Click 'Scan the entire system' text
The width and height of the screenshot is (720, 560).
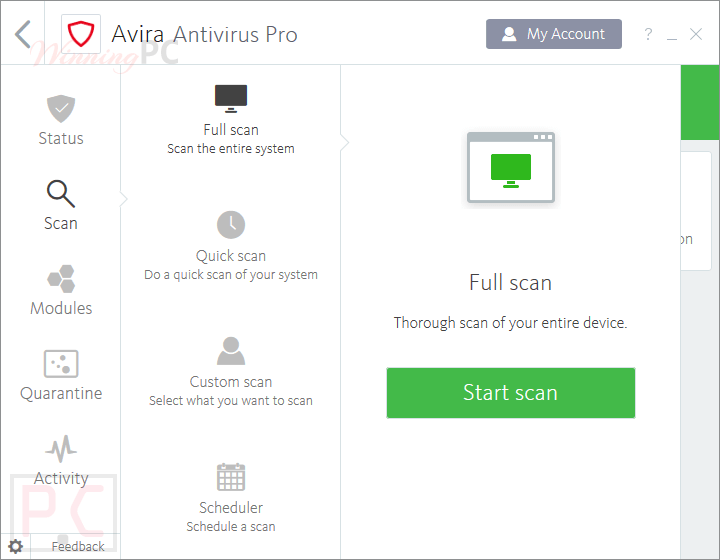click(231, 149)
